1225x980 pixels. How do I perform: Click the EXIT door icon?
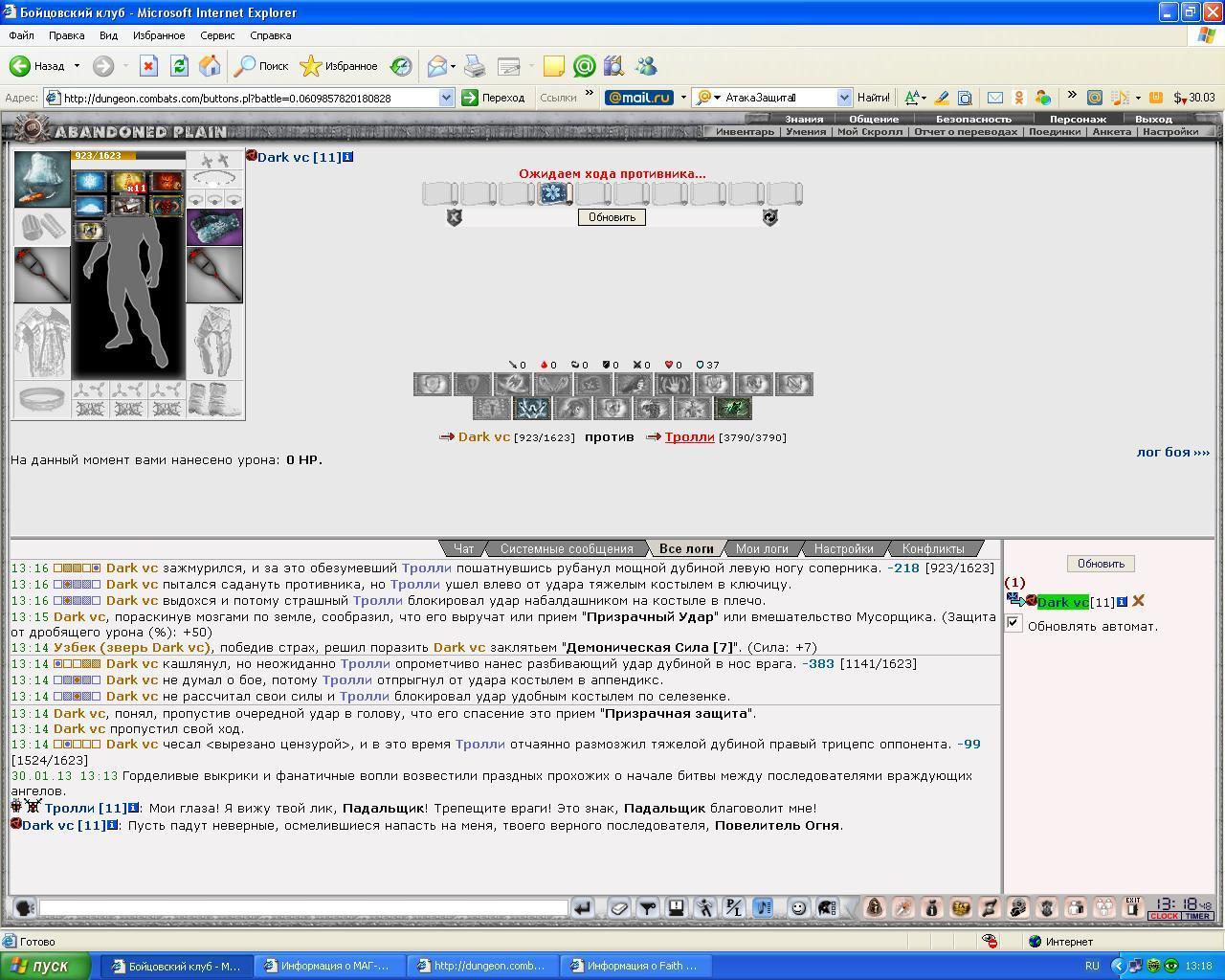point(1133,906)
